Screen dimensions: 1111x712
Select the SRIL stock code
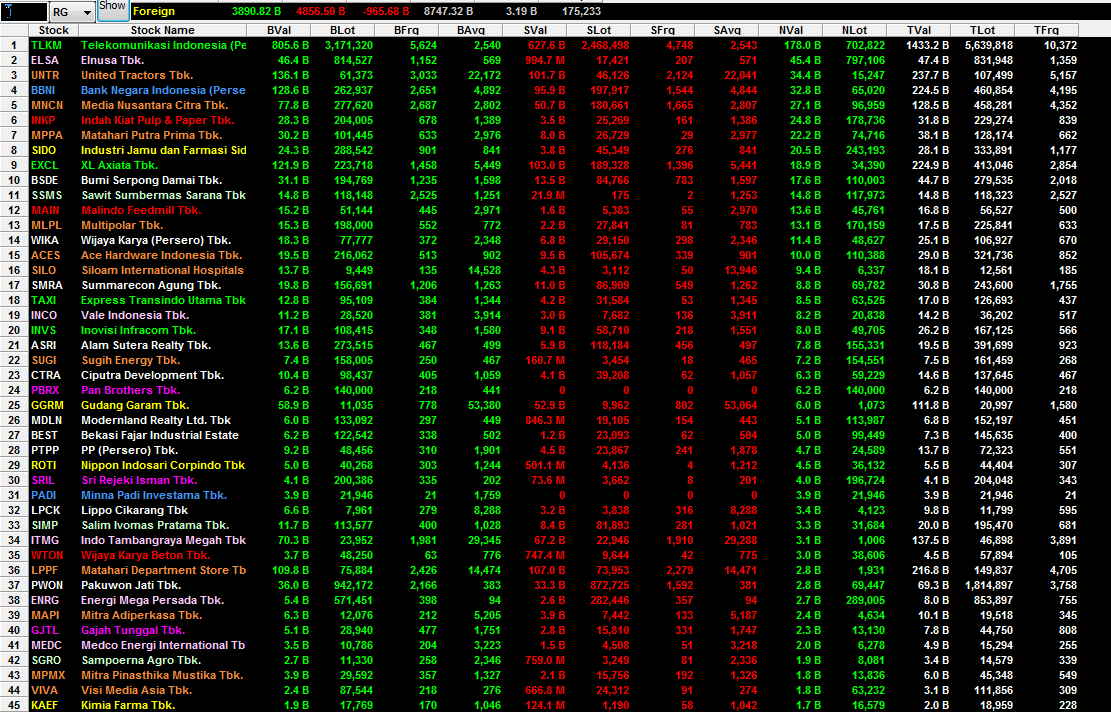coord(43,480)
